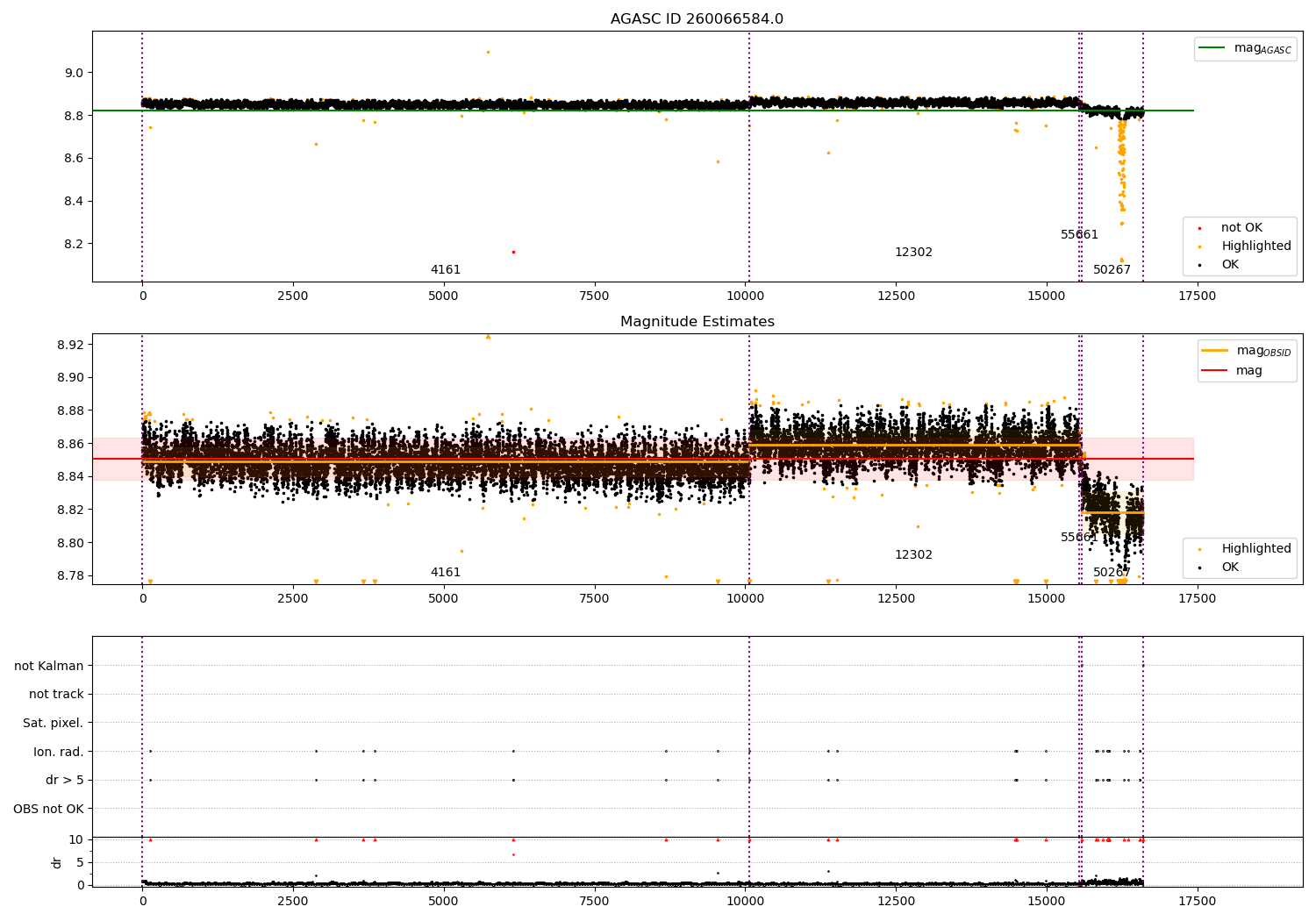Click the red 'mag' legend entry in middle plot
This screenshot has height=921, width=1316.
point(1232,371)
